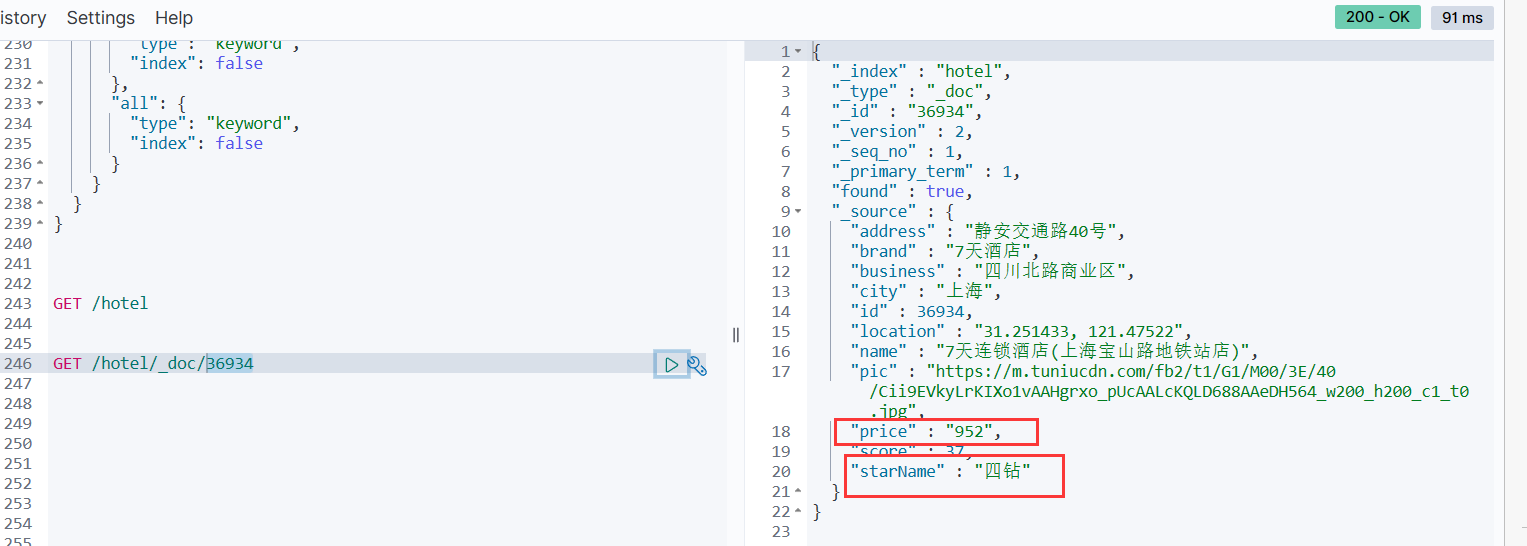Viewport: 1527px width, 546px height.
Task: Open the History tab
Action: pos(23,18)
